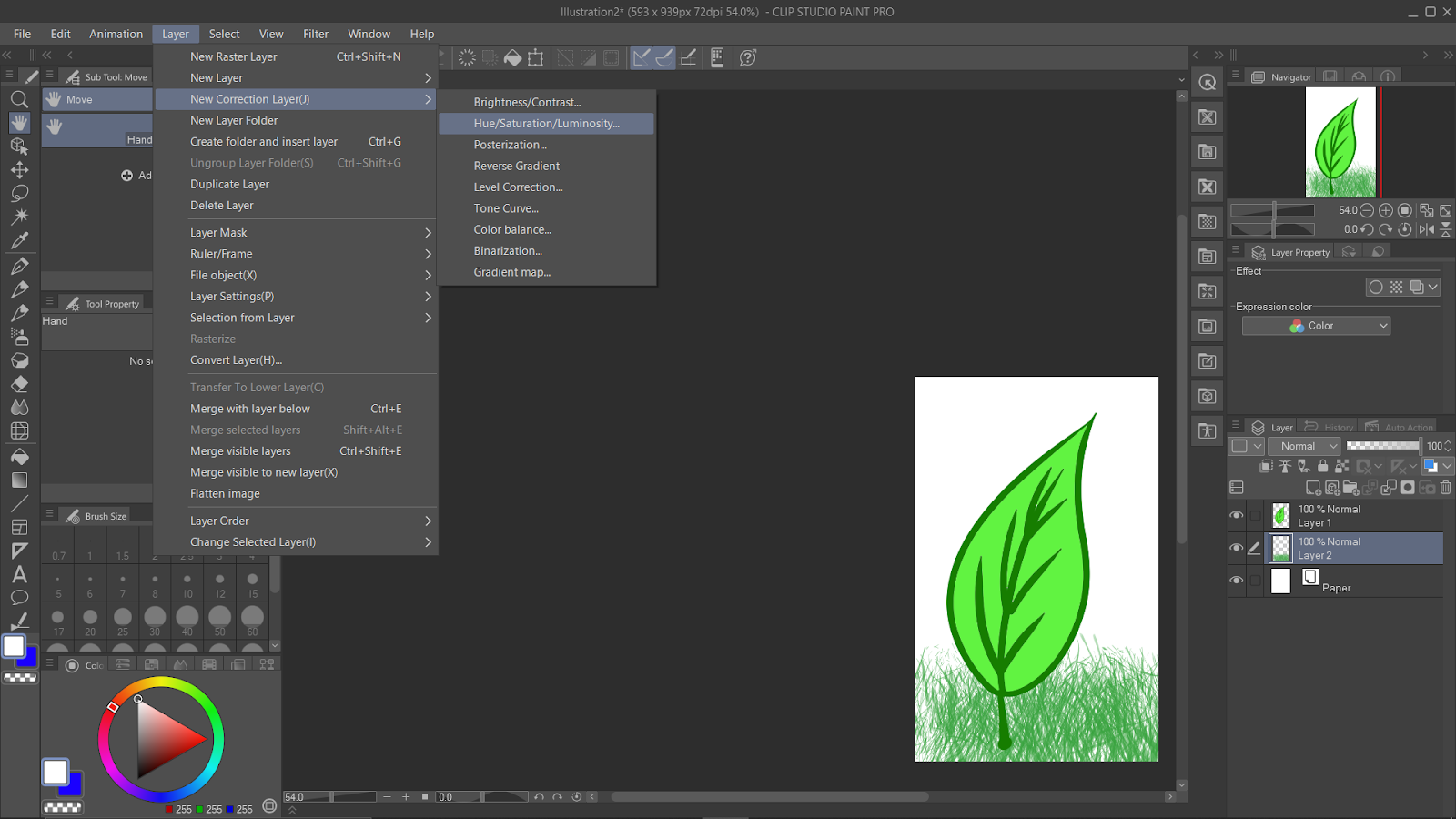Image resolution: width=1456 pixels, height=819 pixels.
Task: Toggle Set as Reference Layer lighthouse icon
Action: click(1285, 466)
